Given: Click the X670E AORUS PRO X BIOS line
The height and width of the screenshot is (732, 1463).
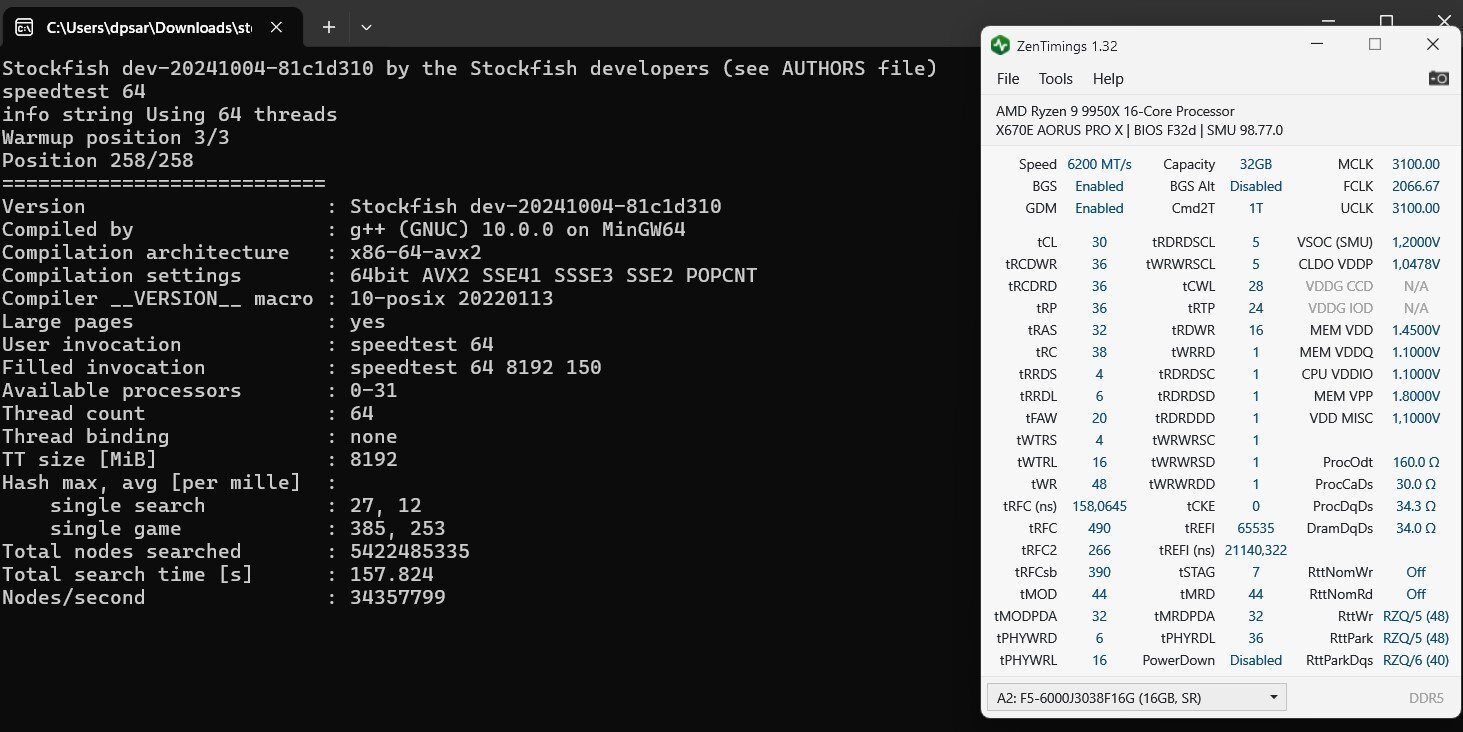Looking at the screenshot, I should click(1139, 130).
